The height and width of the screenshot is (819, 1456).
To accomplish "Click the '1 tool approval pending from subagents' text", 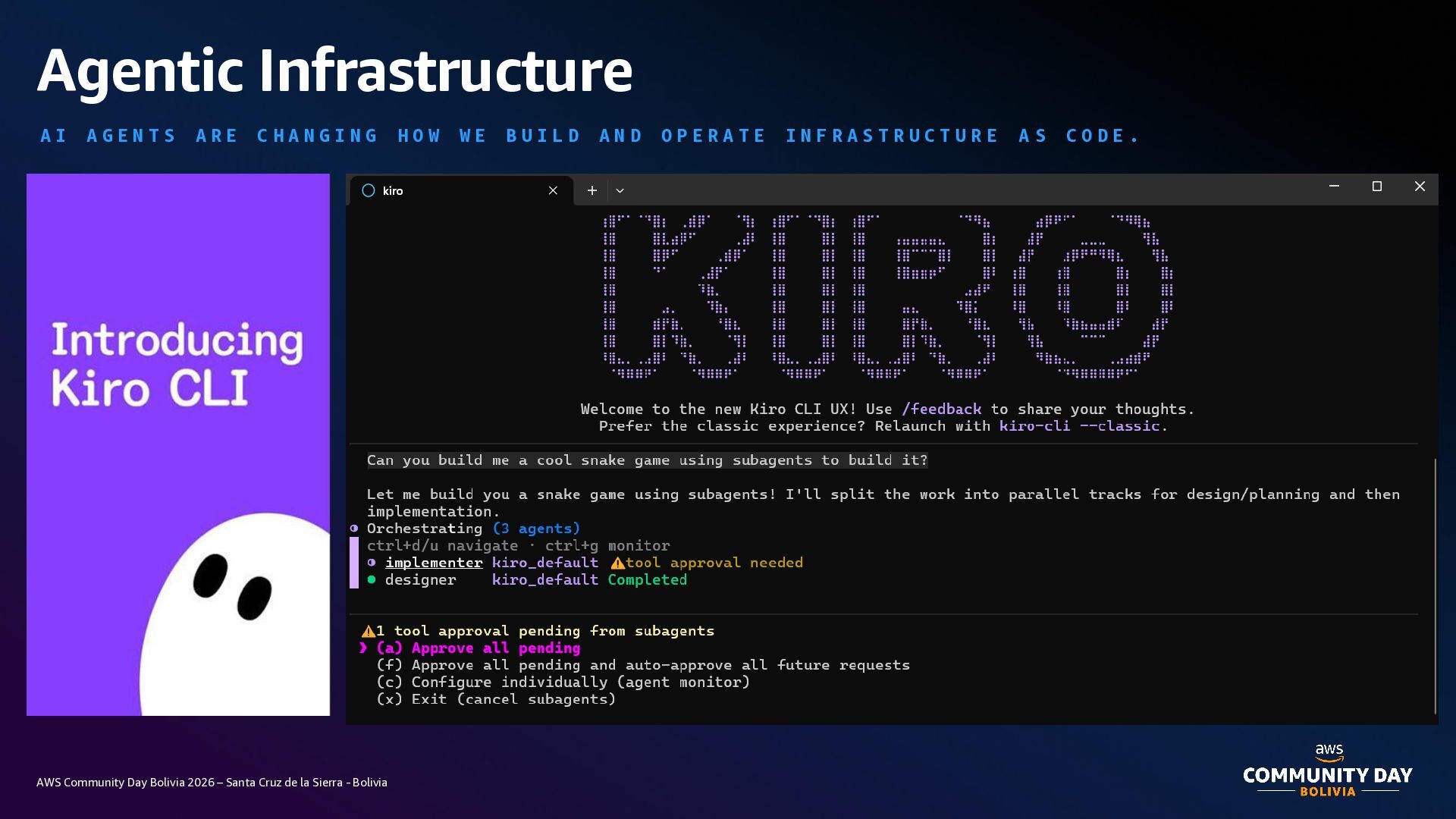I will point(545,631).
